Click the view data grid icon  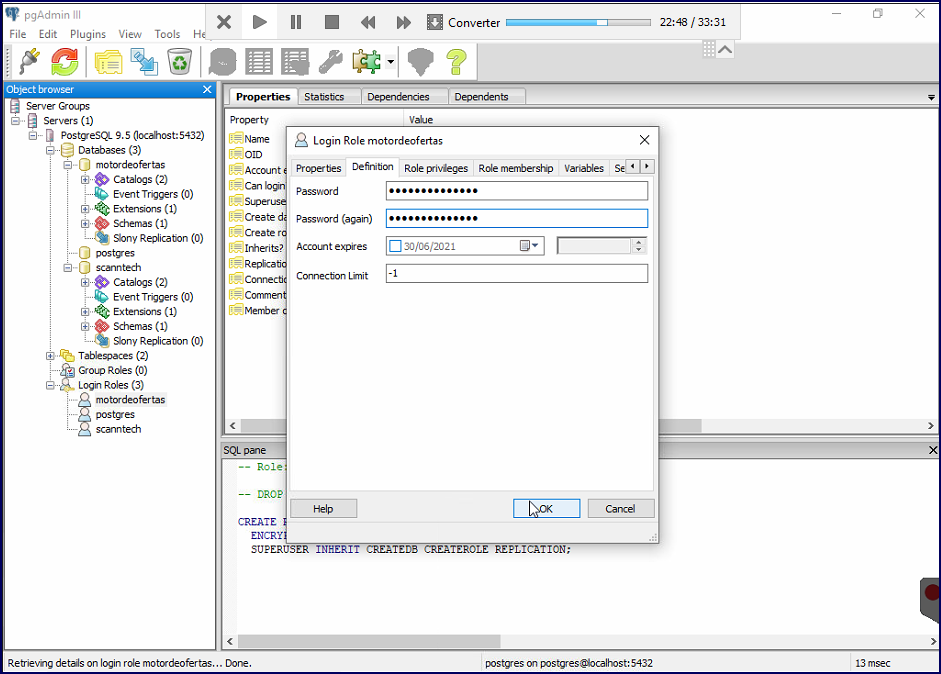[259, 61]
